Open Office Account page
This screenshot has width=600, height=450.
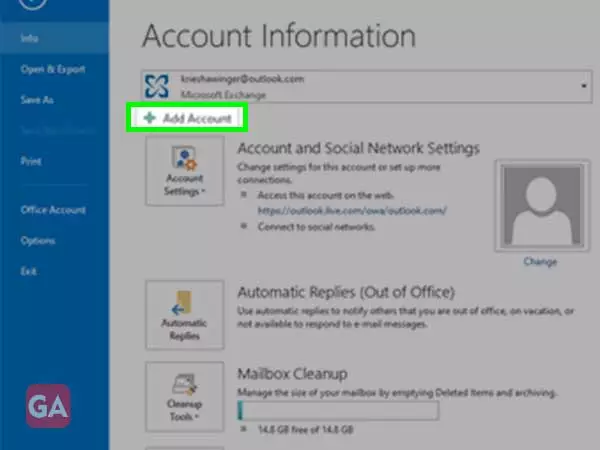coord(53,210)
